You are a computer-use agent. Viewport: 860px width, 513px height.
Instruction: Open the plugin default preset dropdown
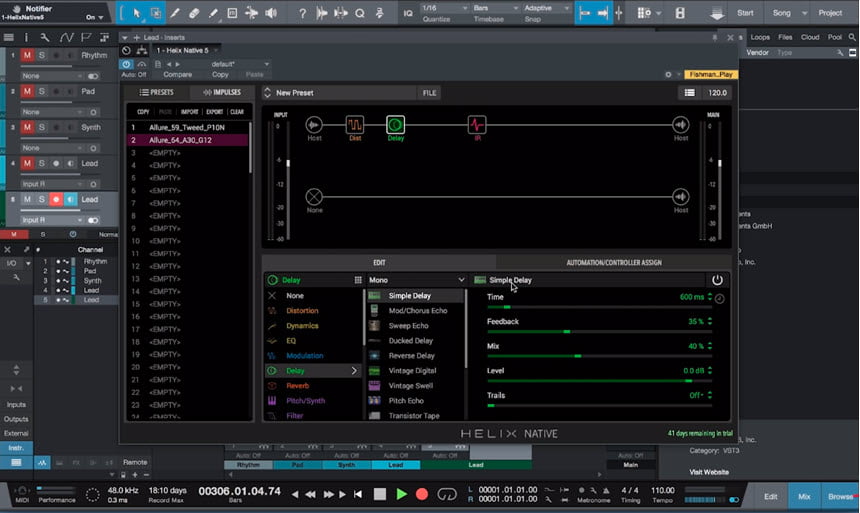[x=240, y=64]
